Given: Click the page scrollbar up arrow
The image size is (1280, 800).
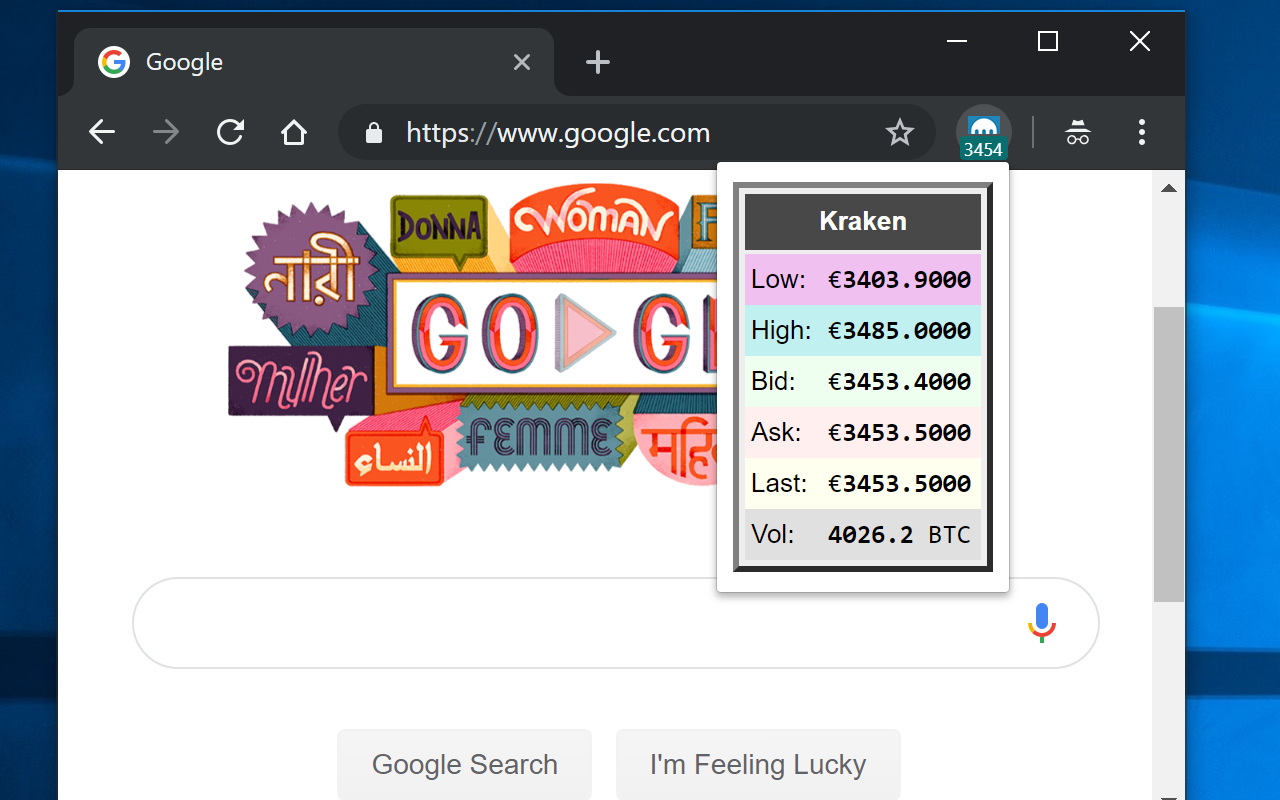Looking at the screenshot, I should tap(1168, 187).
